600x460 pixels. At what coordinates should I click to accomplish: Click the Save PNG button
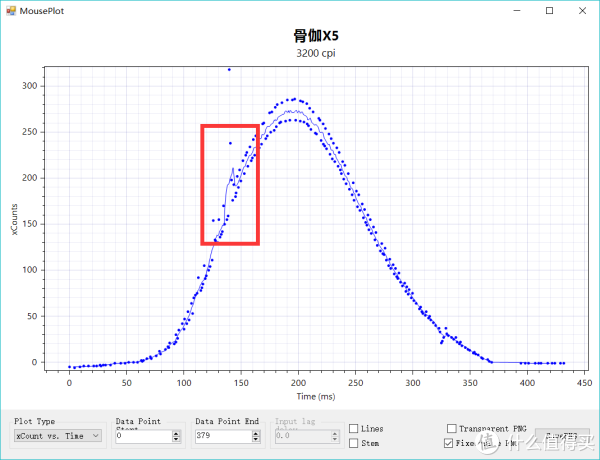click(562, 436)
